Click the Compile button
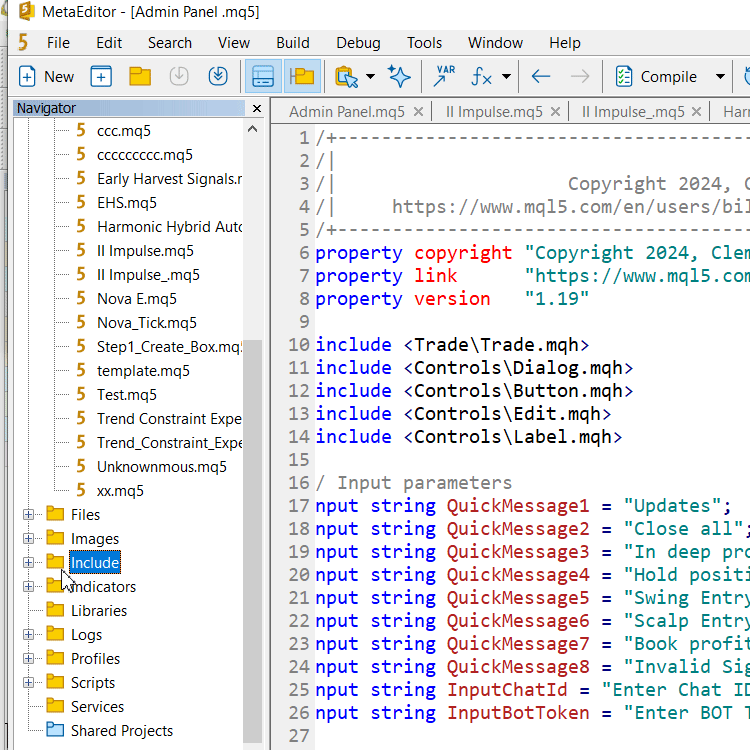The width and height of the screenshot is (750, 750). coord(656,77)
